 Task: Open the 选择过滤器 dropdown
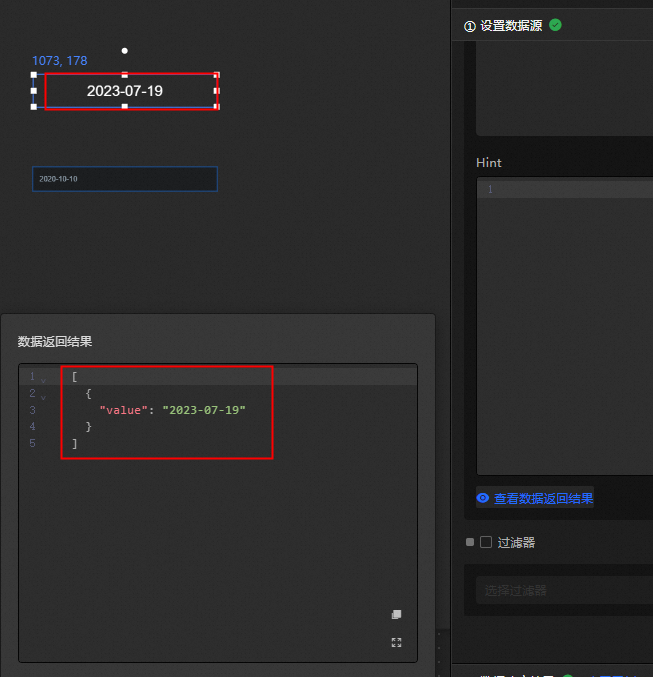click(564, 590)
